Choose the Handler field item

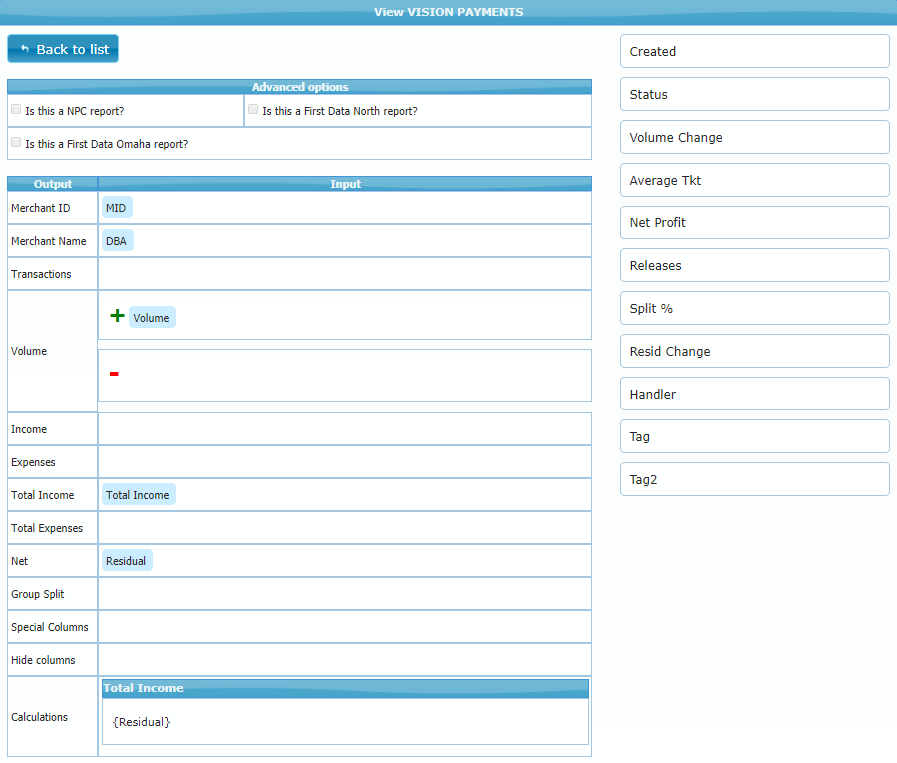point(754,394)
